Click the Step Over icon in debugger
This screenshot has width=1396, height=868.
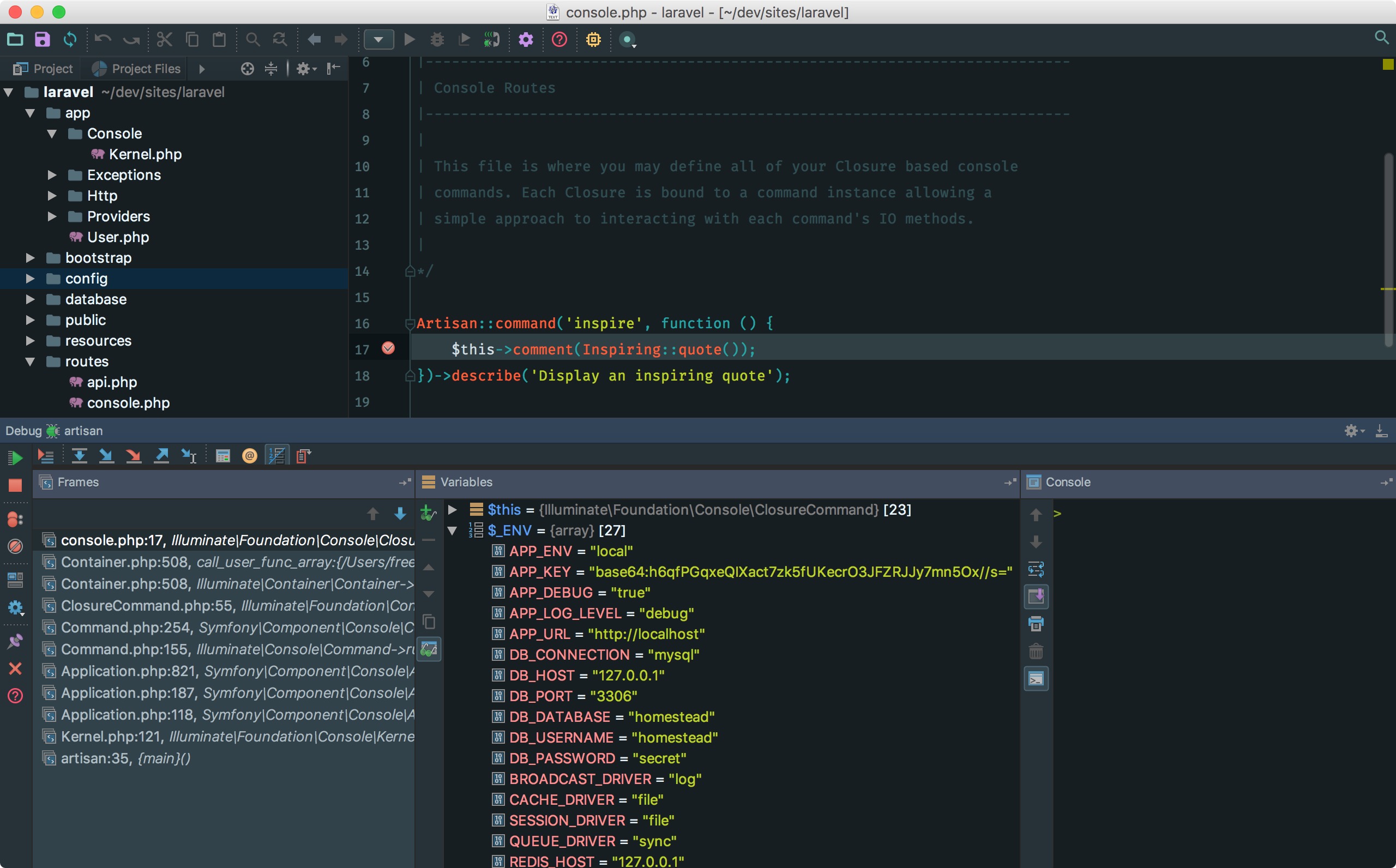point(80,456)
